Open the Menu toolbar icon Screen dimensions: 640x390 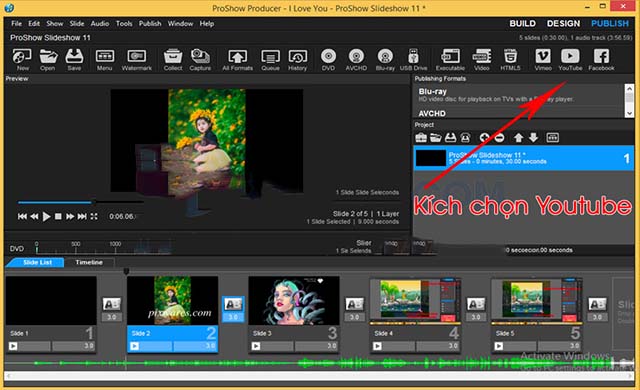[x=104, y=60]
